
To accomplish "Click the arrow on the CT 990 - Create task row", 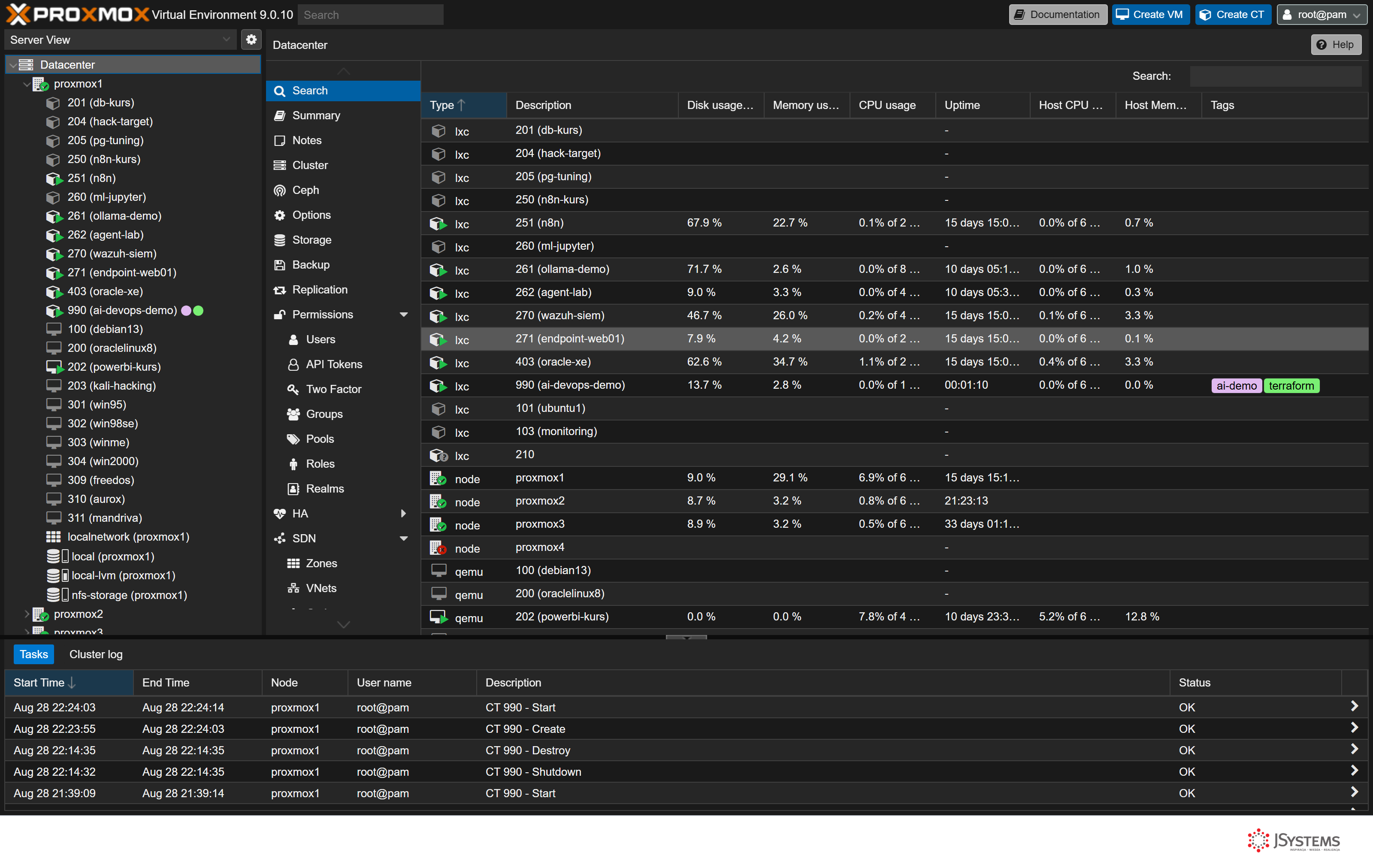I will click(1355, 728).
